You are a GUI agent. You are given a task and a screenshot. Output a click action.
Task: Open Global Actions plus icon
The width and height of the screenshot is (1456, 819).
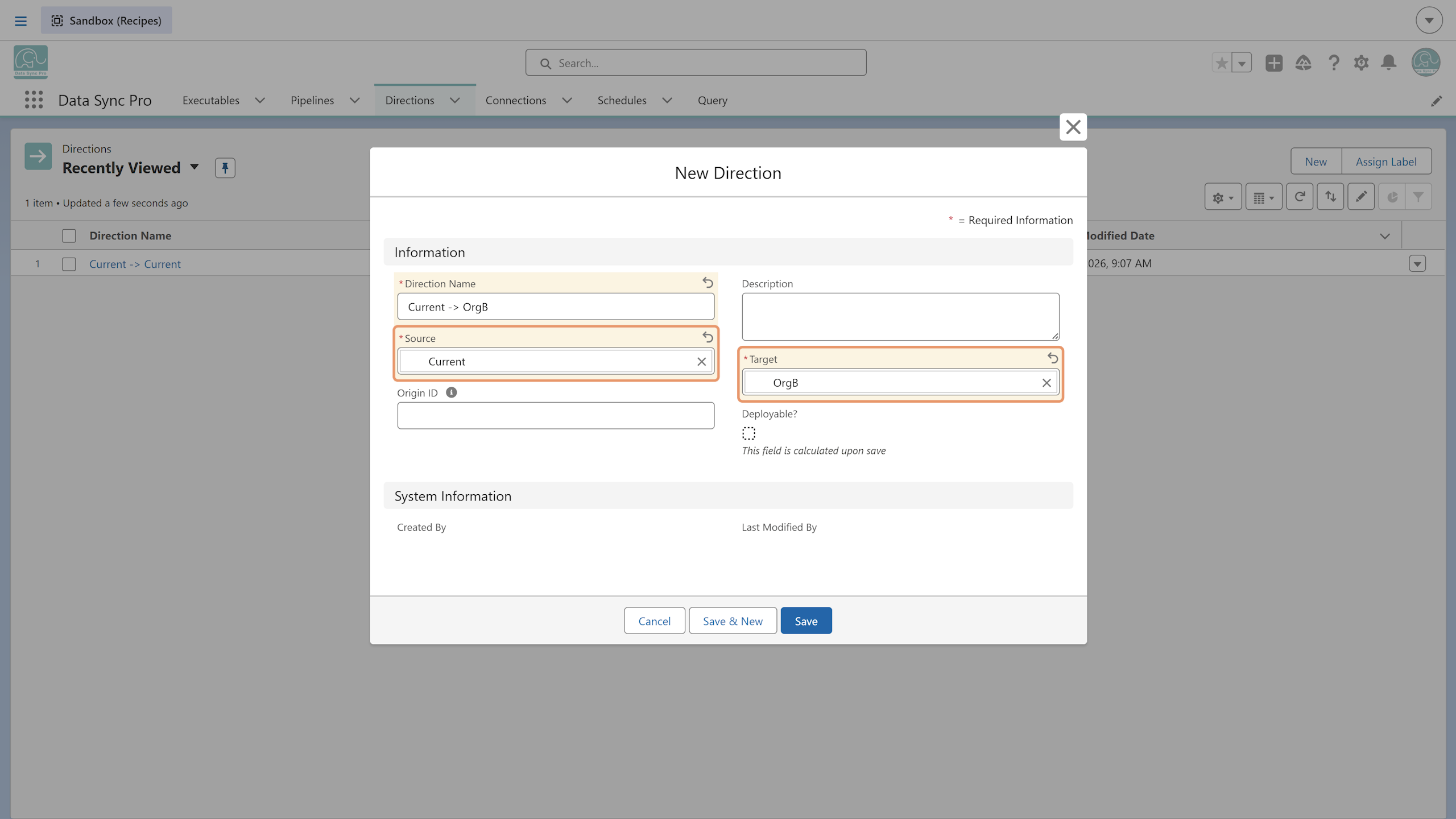coord(1274,63)
